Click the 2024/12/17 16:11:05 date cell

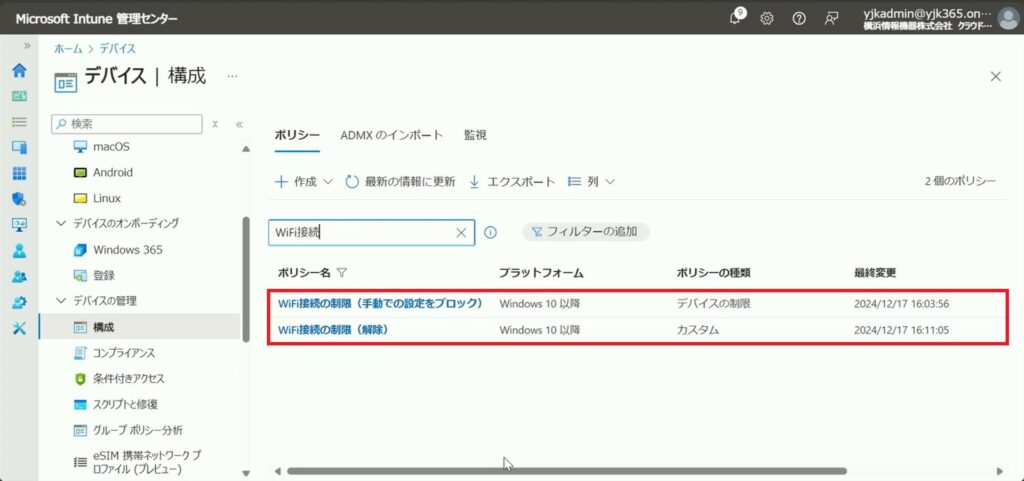pos(901,330)
